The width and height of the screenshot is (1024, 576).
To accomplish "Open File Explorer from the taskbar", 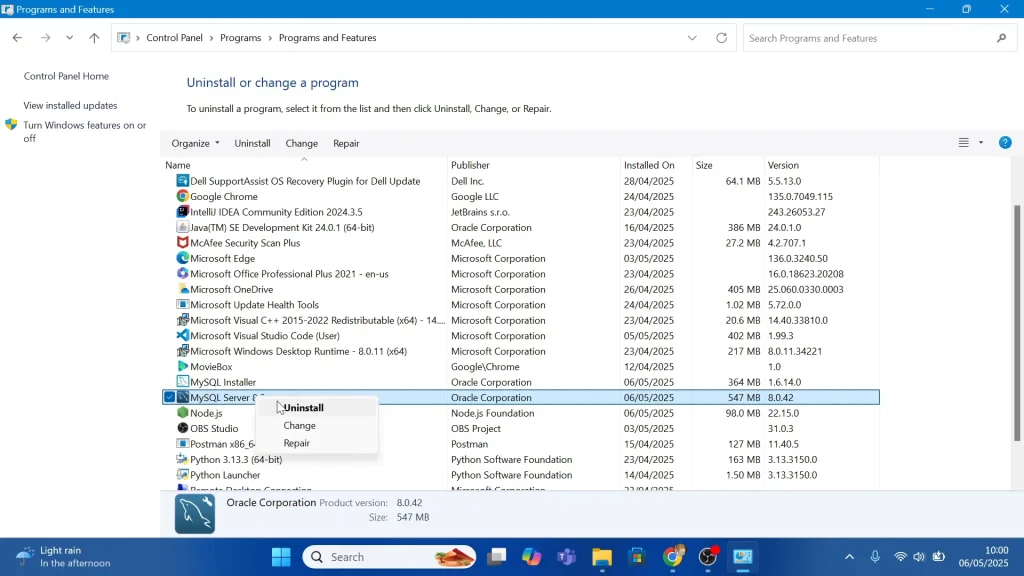I will pos(601,557).
